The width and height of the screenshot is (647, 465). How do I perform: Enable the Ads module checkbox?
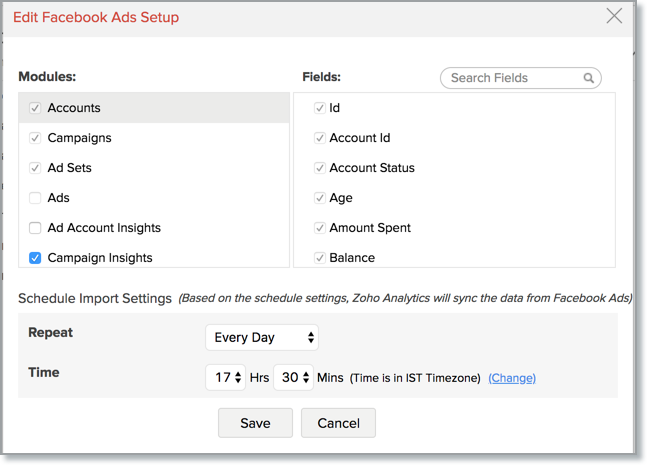(35, 198)
